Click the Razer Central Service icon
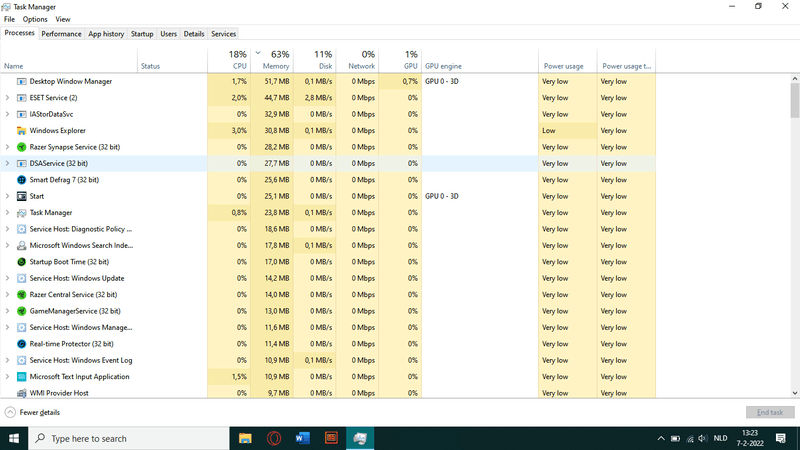The image size is (800, 450). pyautogui.click(x=21, y=294)
